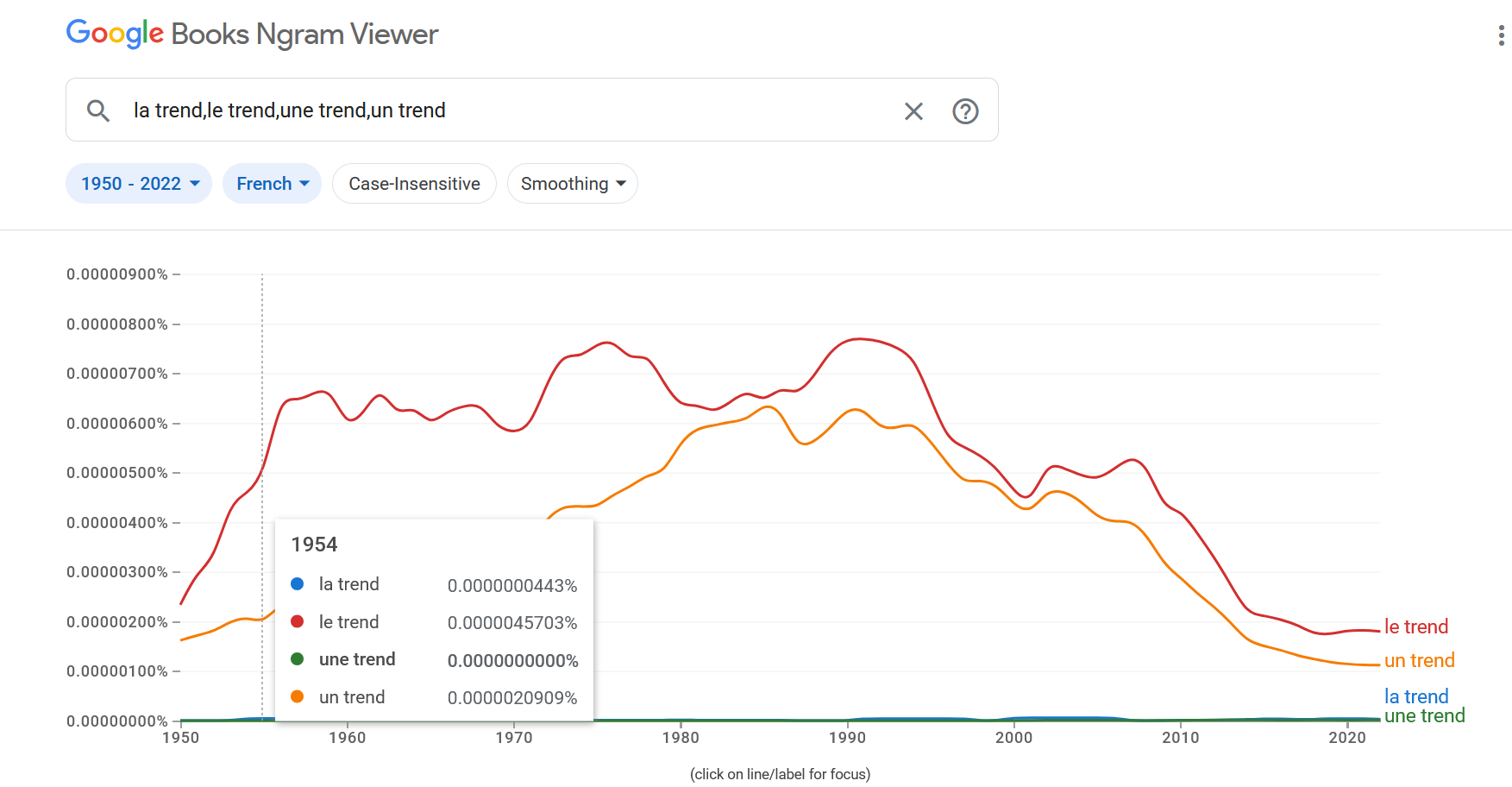Click the 2010 x-axis label
Screen dimensions: 1512x787
click(x=1181, y=738)
